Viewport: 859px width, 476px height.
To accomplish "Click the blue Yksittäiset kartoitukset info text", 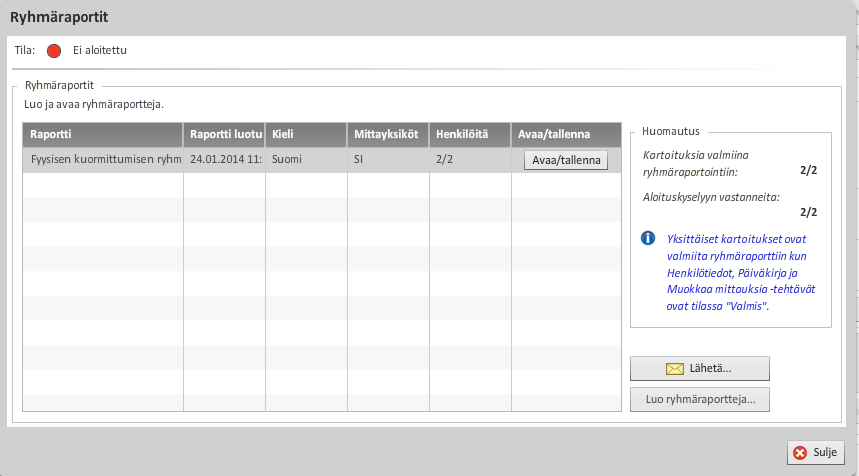I will click(x=741, y=272).
